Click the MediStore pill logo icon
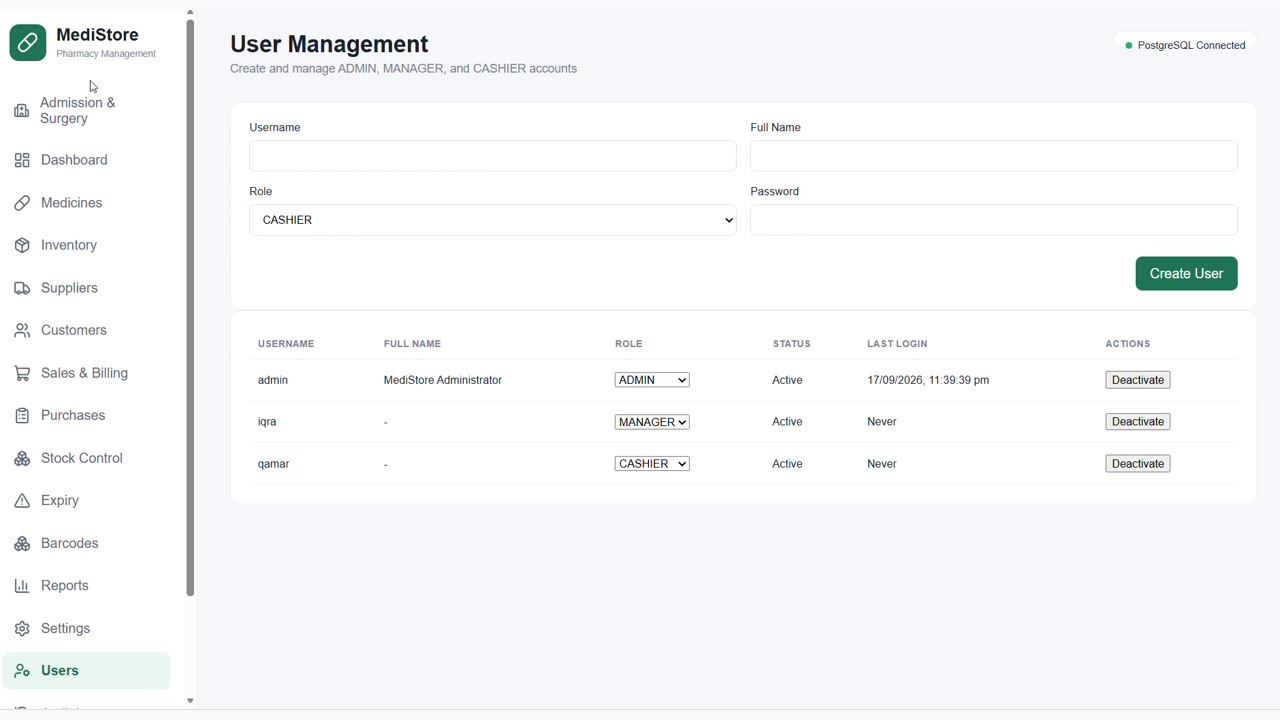1280x720 pixels. [28, 43]
